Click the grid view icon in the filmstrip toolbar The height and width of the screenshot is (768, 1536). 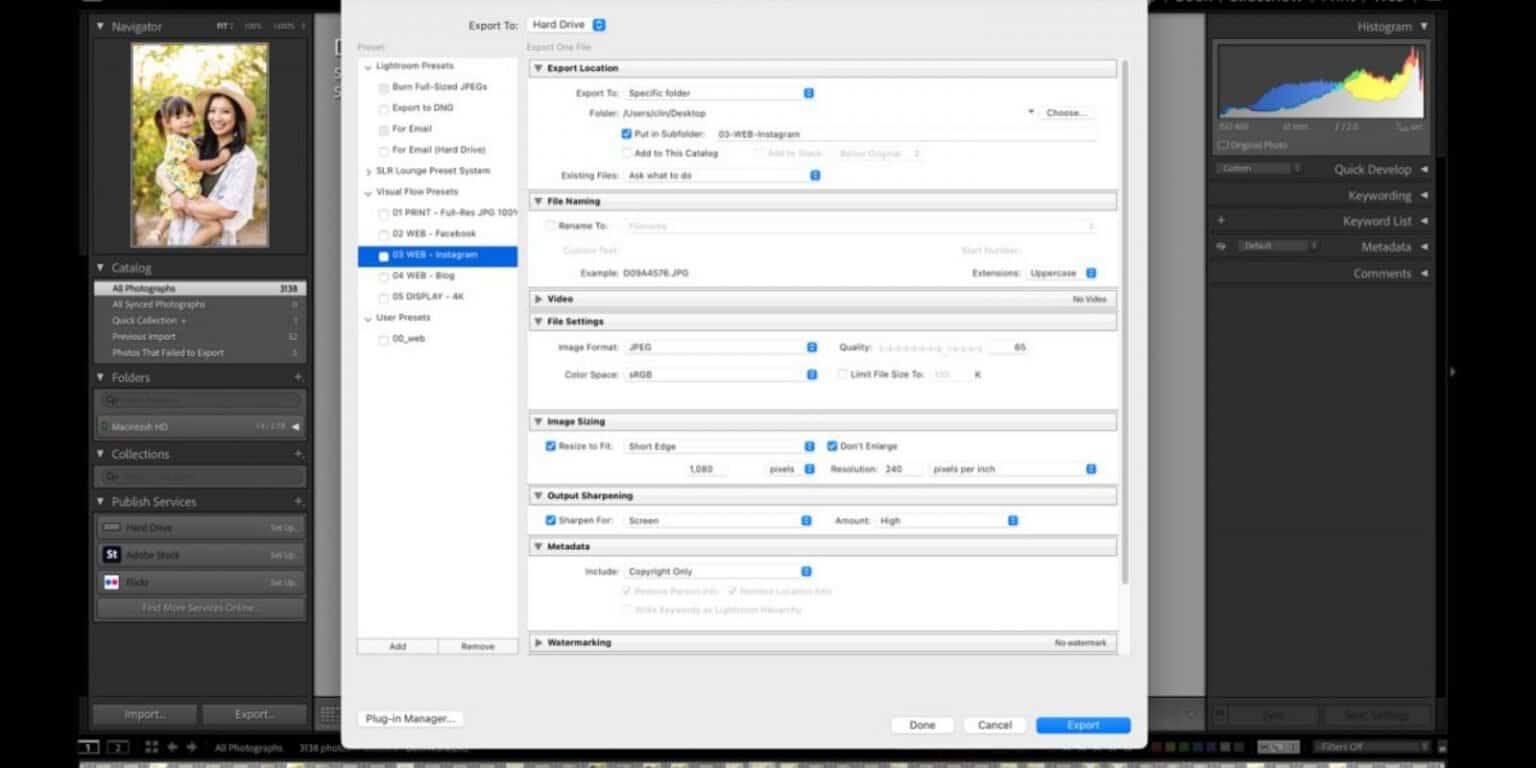tap(152, 745)
